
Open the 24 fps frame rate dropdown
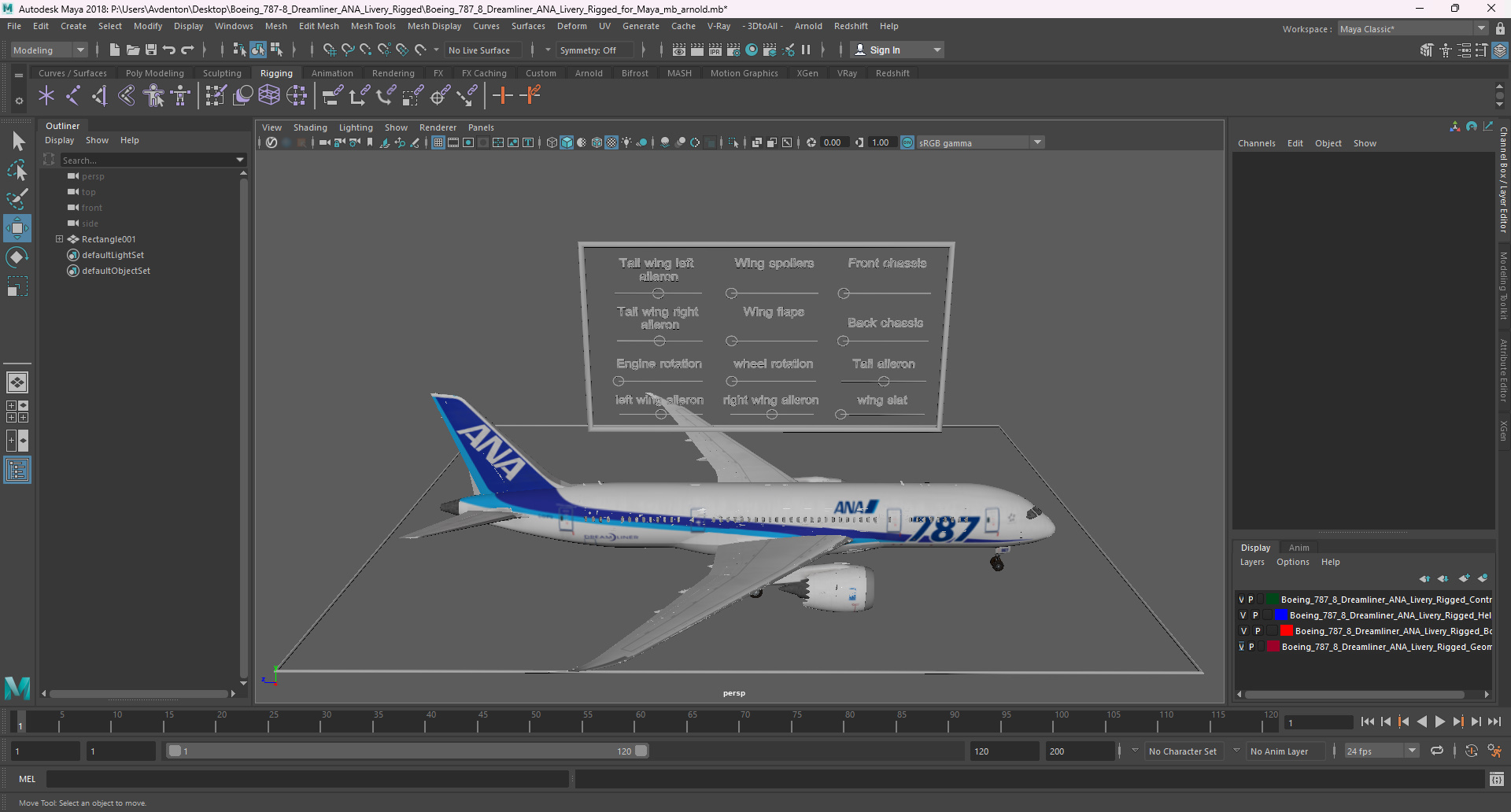(x=1381, y=751)
